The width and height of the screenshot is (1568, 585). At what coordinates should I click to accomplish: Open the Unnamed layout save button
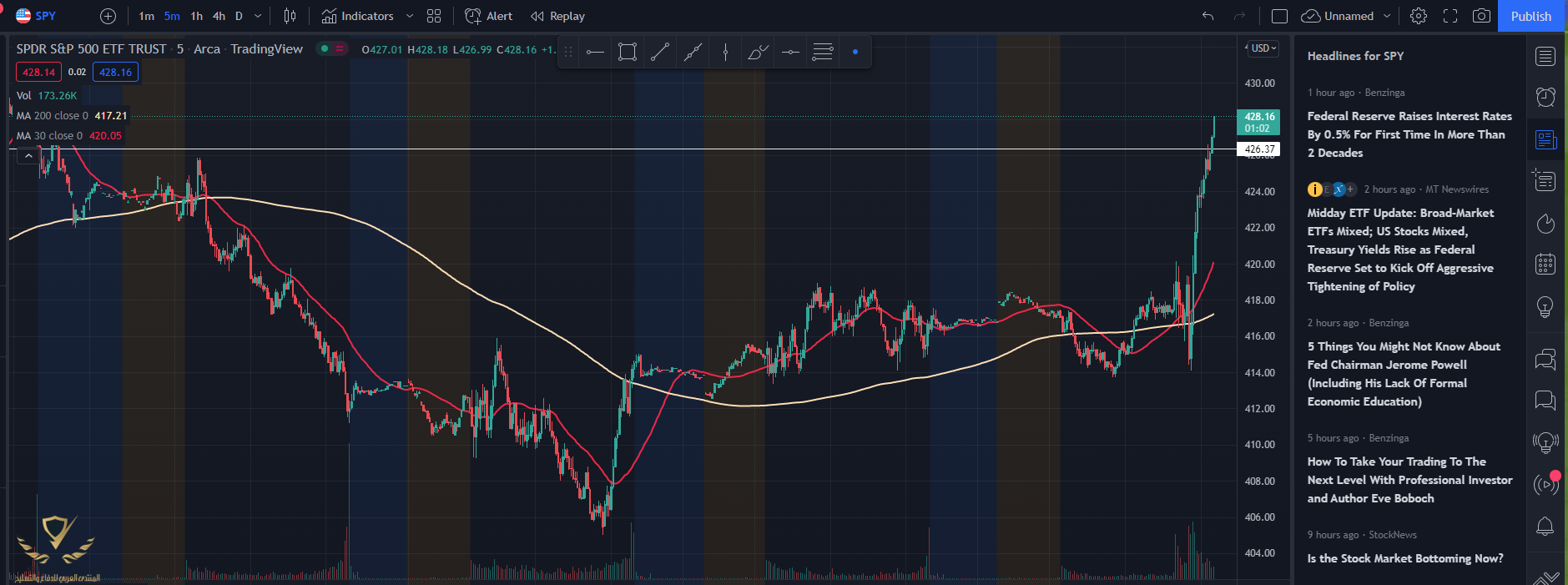(1338, 16)
